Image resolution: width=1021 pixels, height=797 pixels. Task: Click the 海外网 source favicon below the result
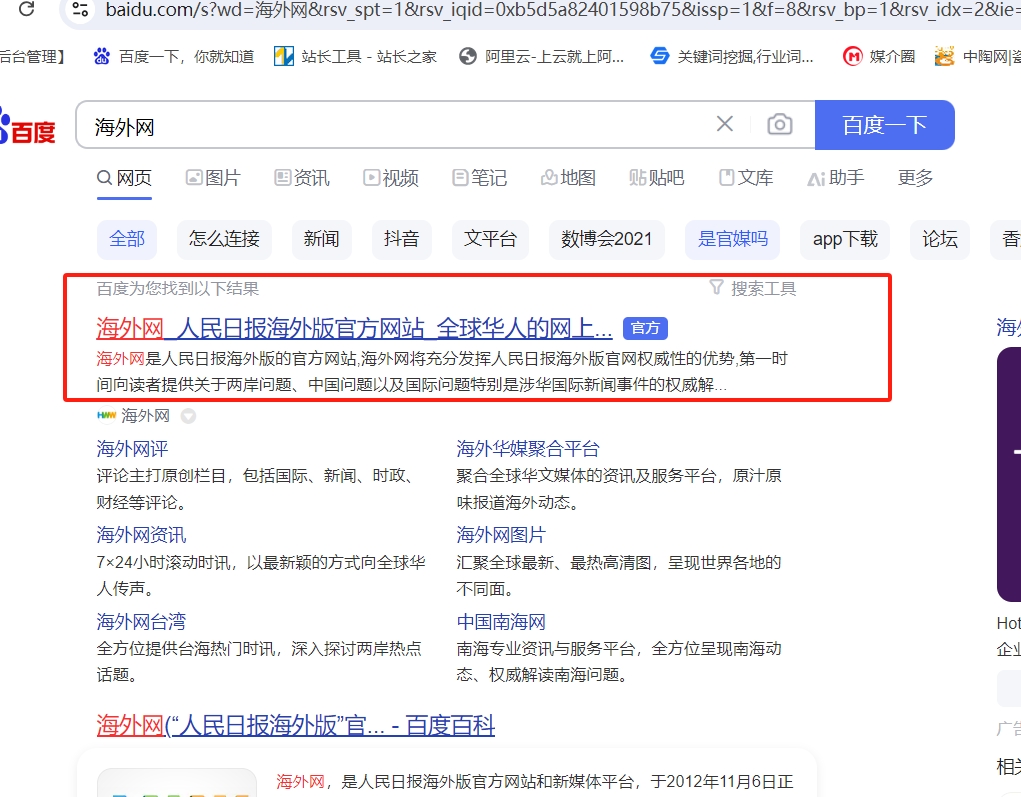(x=106, y=415)
